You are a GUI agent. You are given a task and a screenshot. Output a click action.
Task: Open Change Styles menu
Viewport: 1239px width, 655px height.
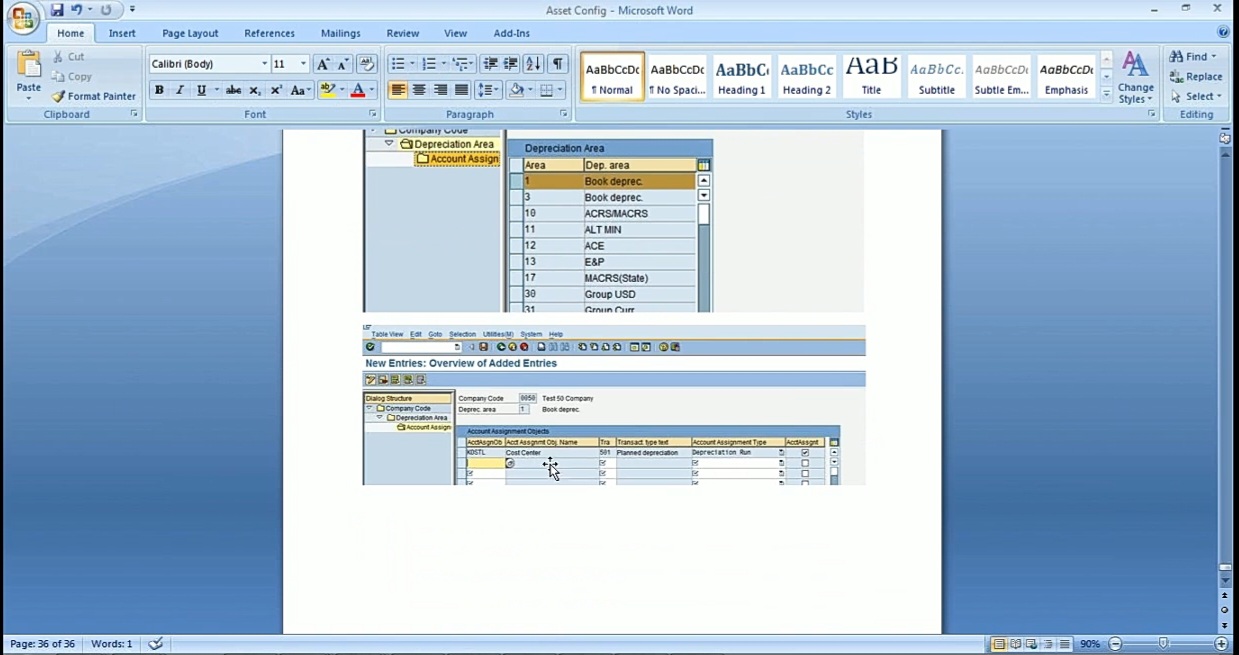coord(1135,77)
